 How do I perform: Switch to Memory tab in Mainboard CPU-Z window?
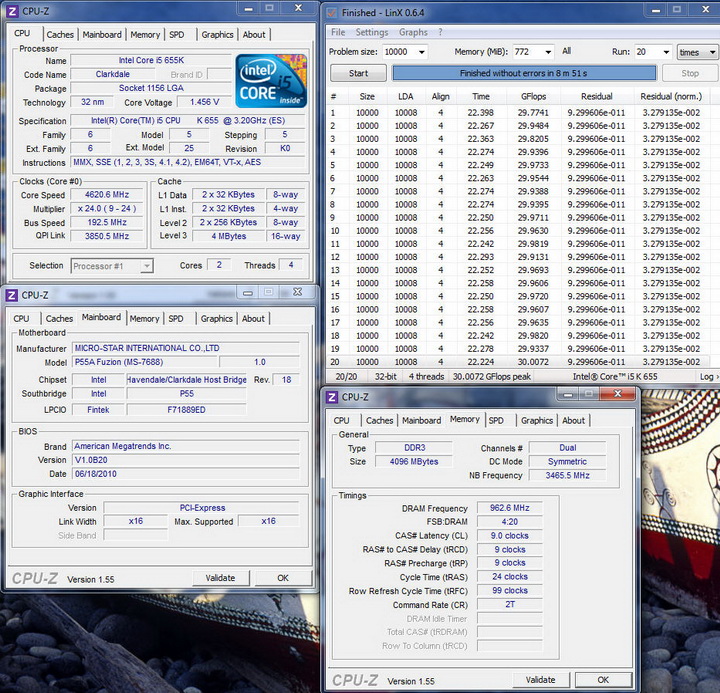pyautogui.click(x=144, y=318)
